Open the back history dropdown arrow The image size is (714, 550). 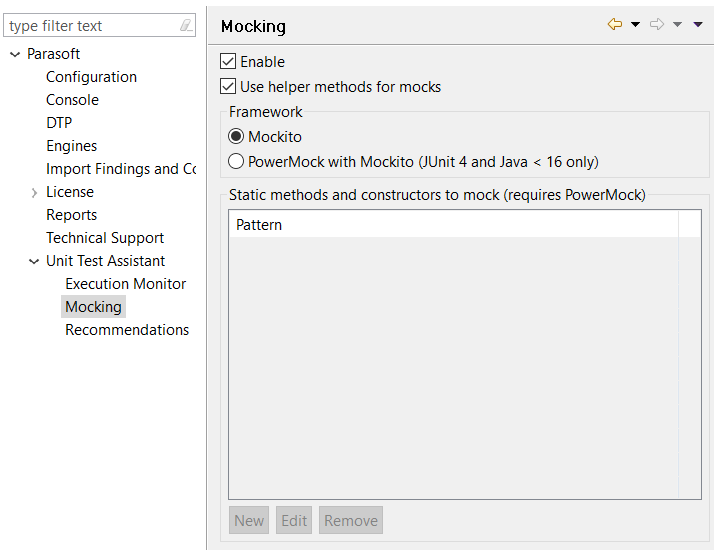[x=635, y=25]
